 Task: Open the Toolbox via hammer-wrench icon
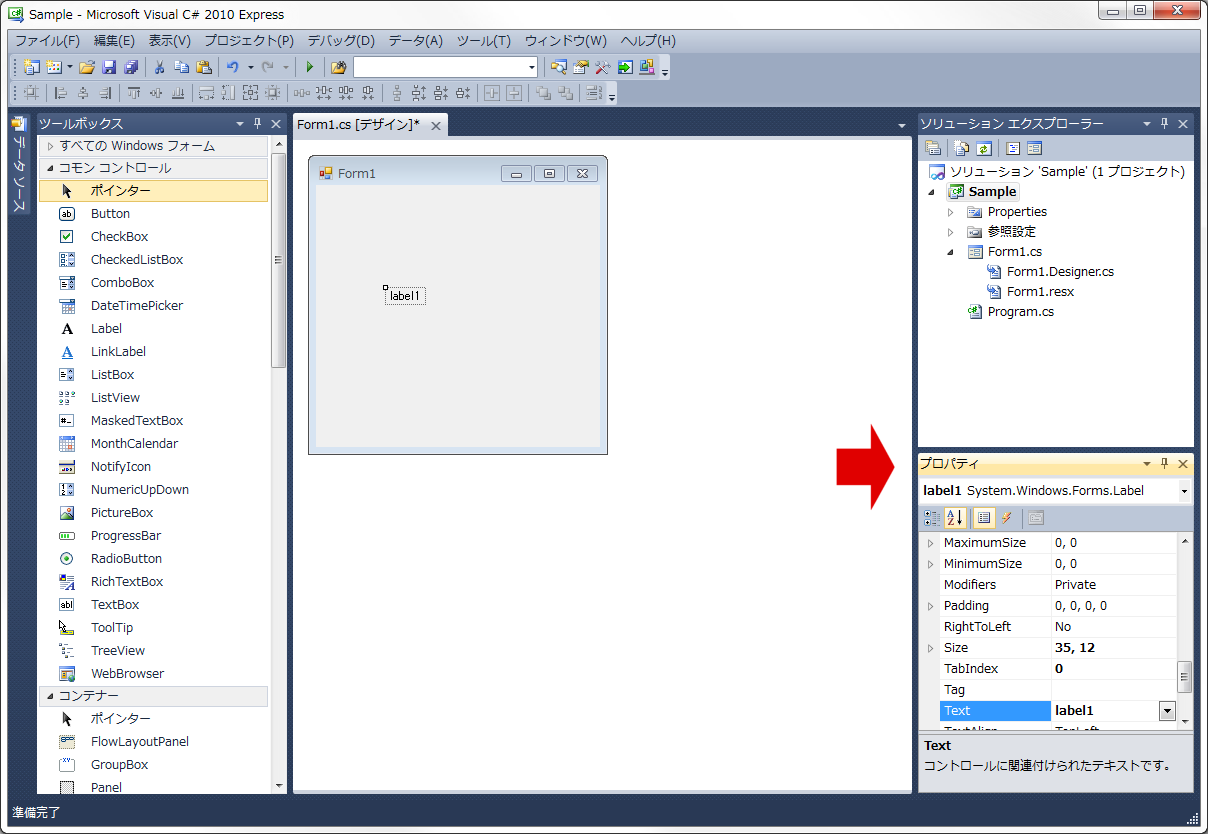(x=603, y=67)
